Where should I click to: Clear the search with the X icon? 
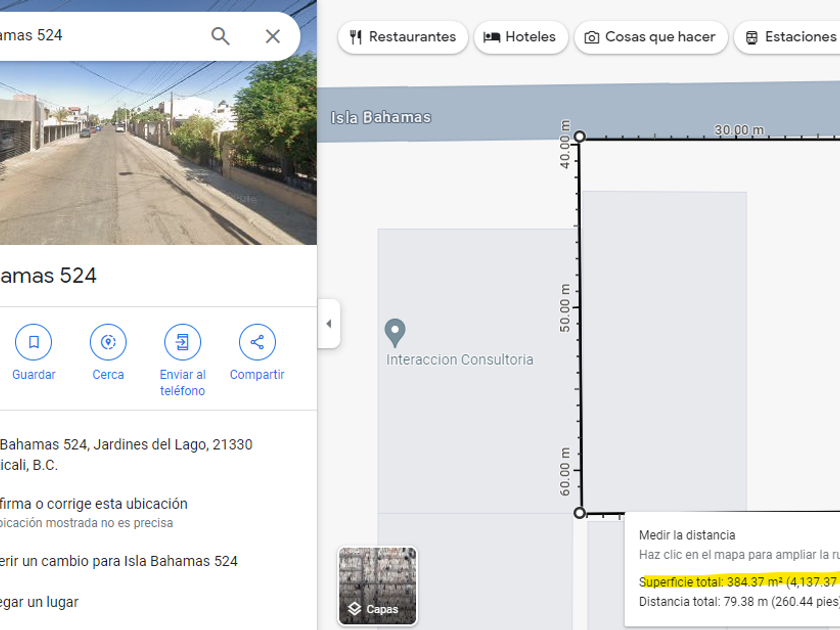tap(272, 36)
